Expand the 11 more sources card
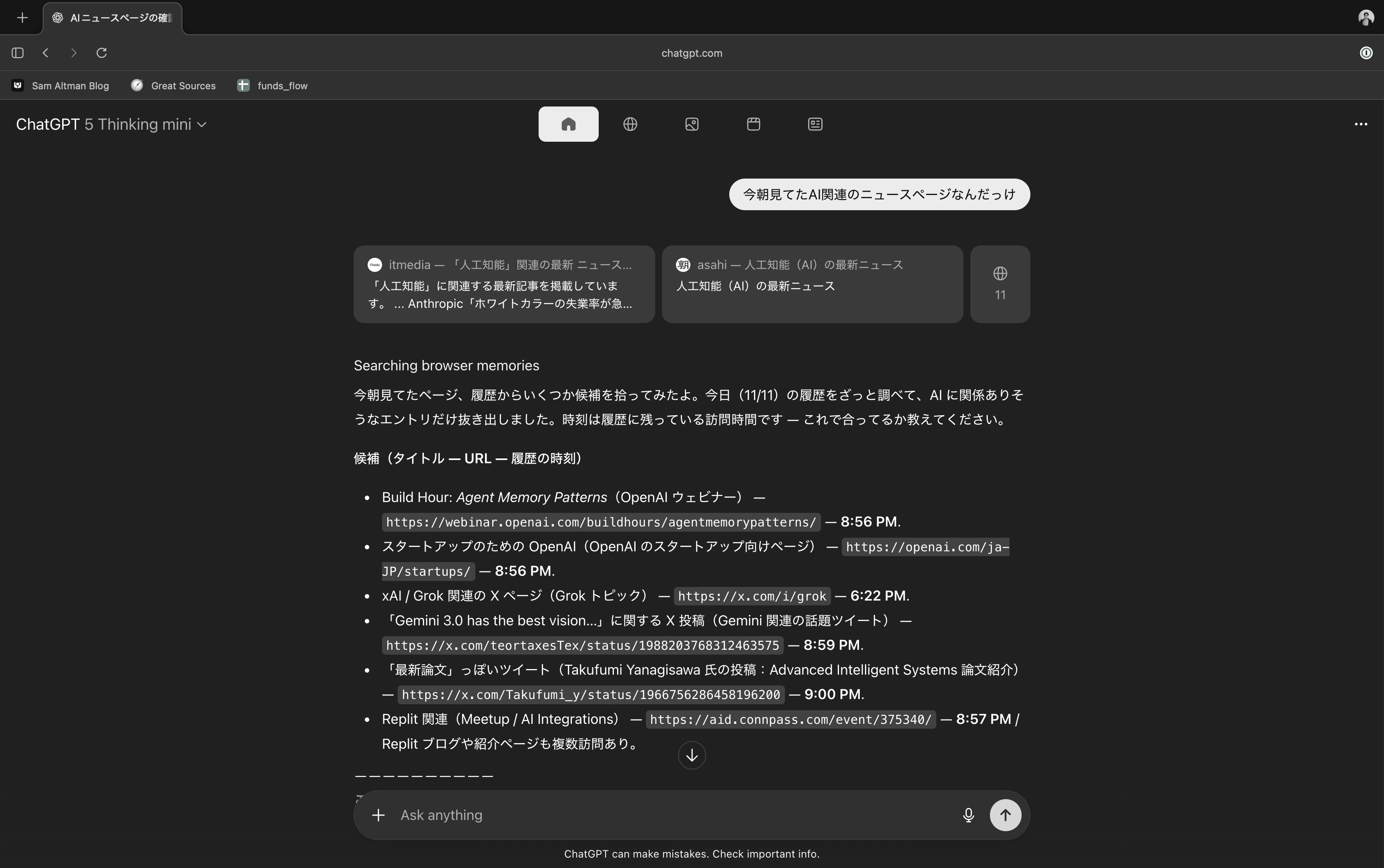Viewport: 1384px width, 868px height. (1000, 284)
